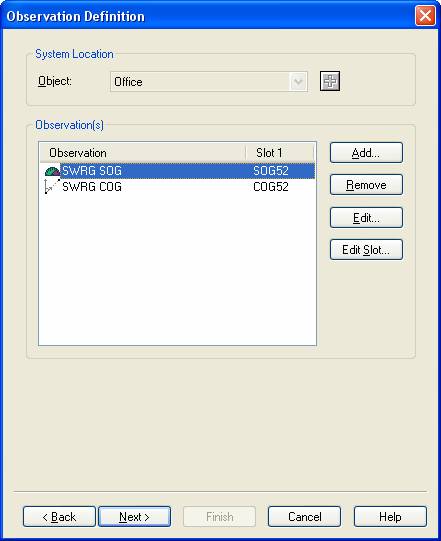Click the Office object combo box
This screenshot has width=441, height=541.
pos(209,82)
